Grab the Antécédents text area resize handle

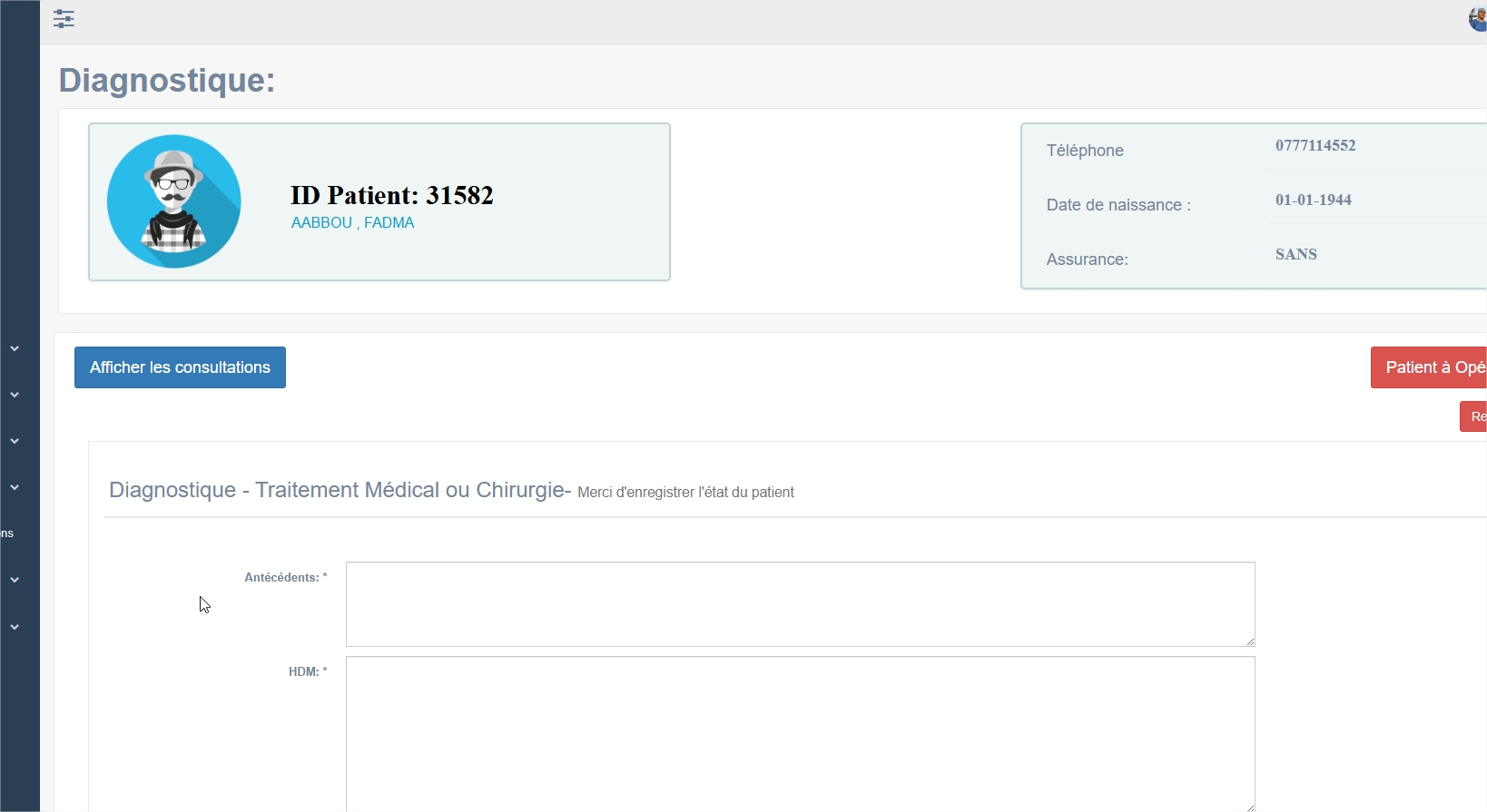tap(1250, 641)
